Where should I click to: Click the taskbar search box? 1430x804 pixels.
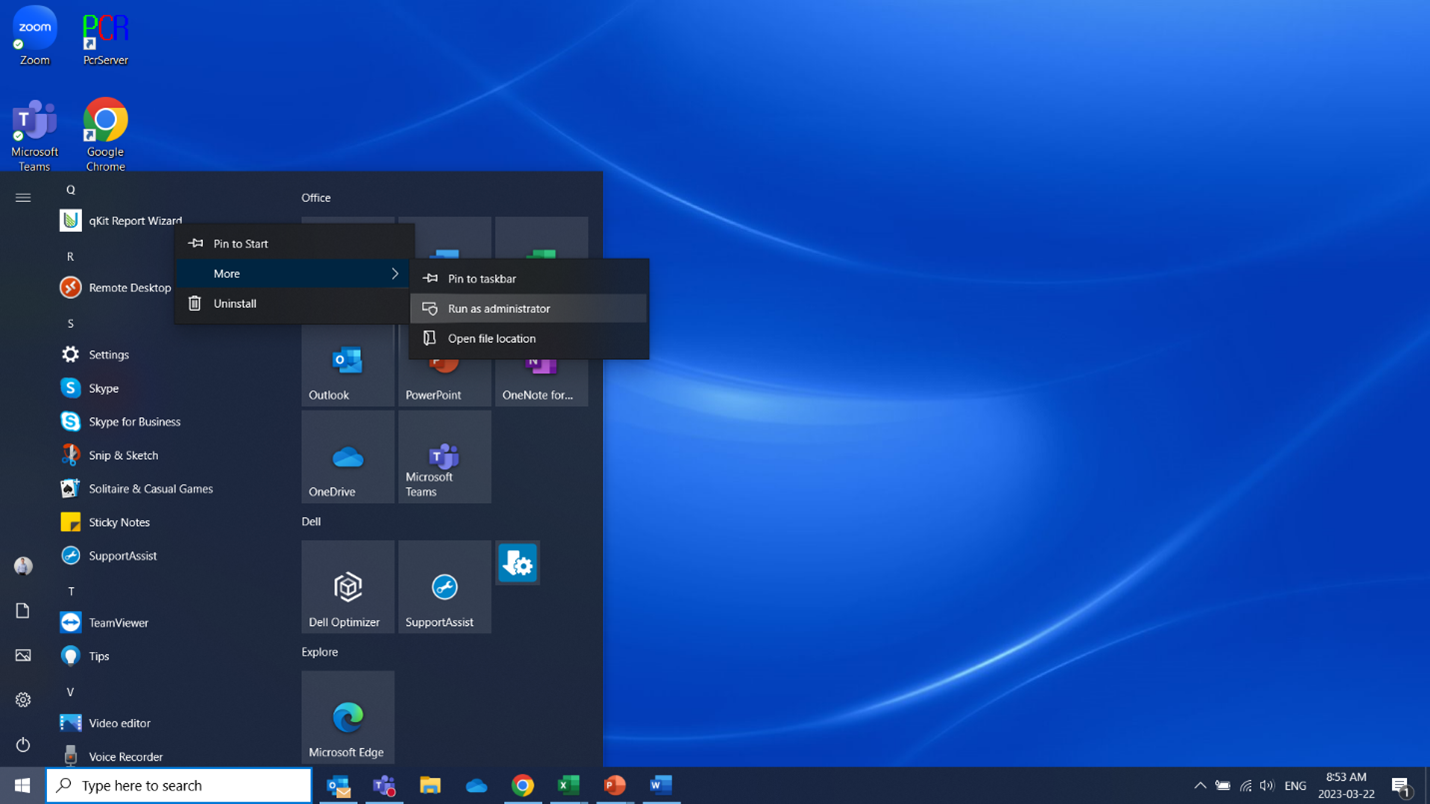(x=179, y=786)
